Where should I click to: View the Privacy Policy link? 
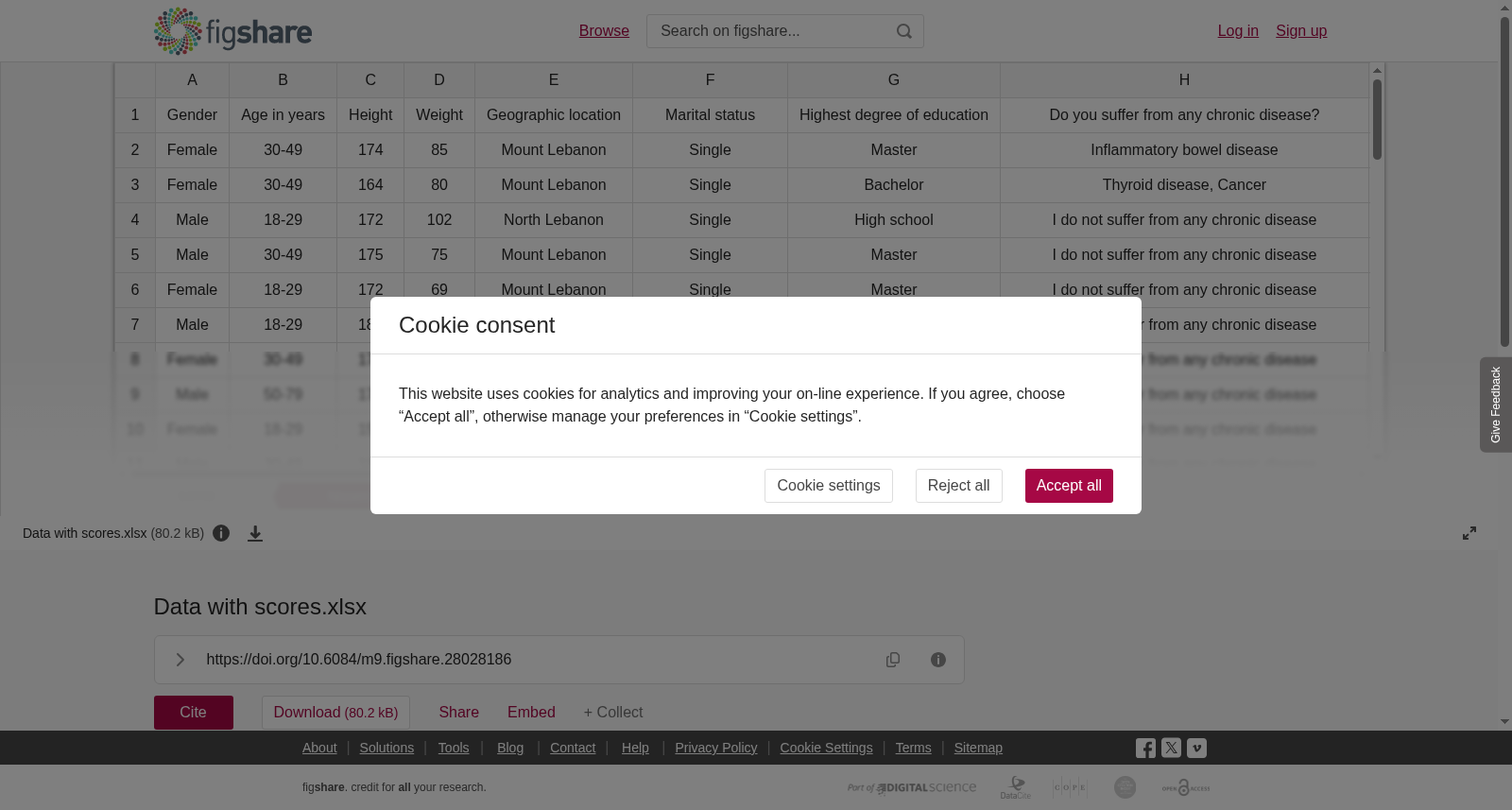716,748
